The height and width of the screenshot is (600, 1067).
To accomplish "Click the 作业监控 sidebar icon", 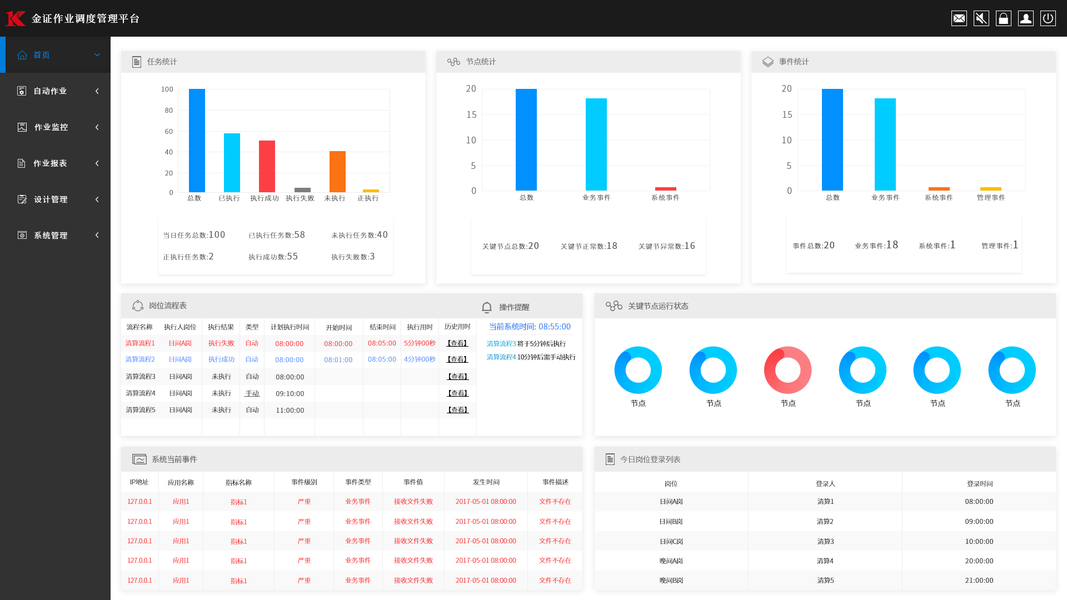I will (22, 127).
